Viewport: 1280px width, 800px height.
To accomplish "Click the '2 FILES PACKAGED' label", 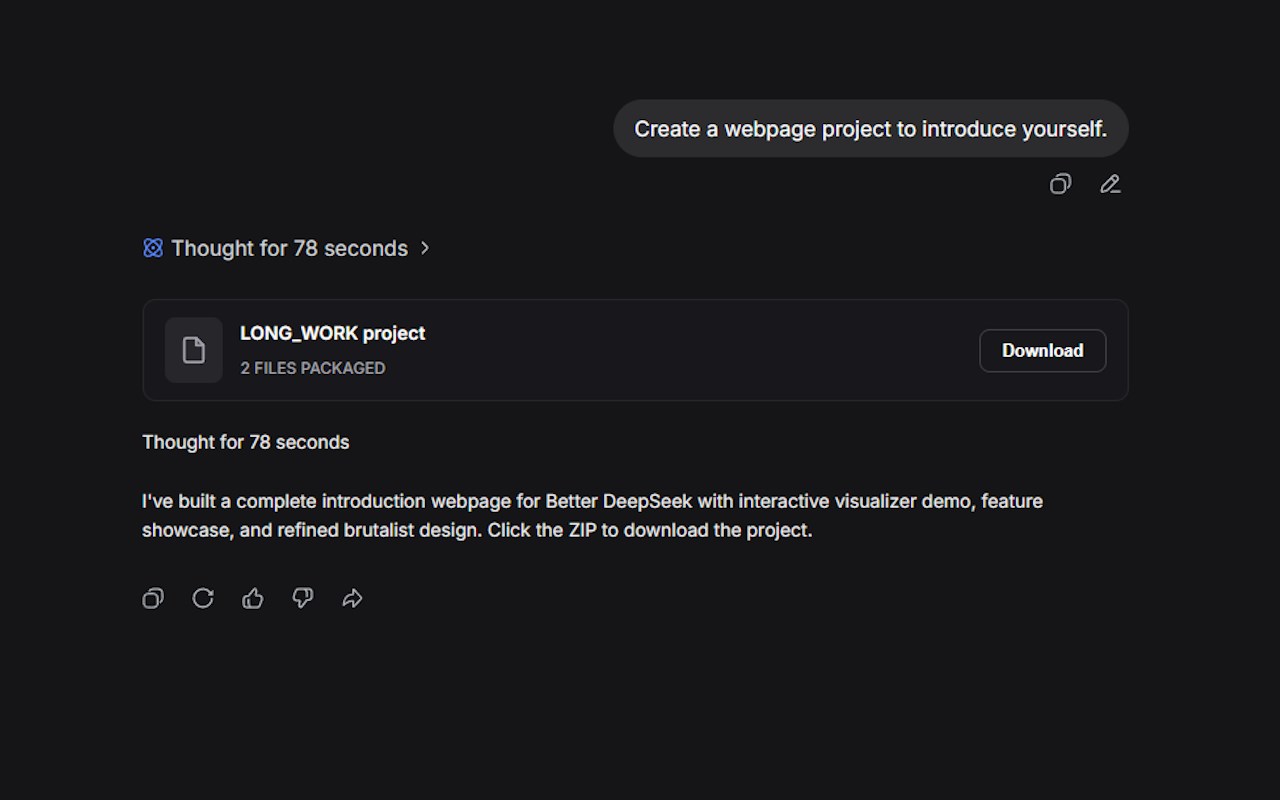I will click(x=313, y=368).
